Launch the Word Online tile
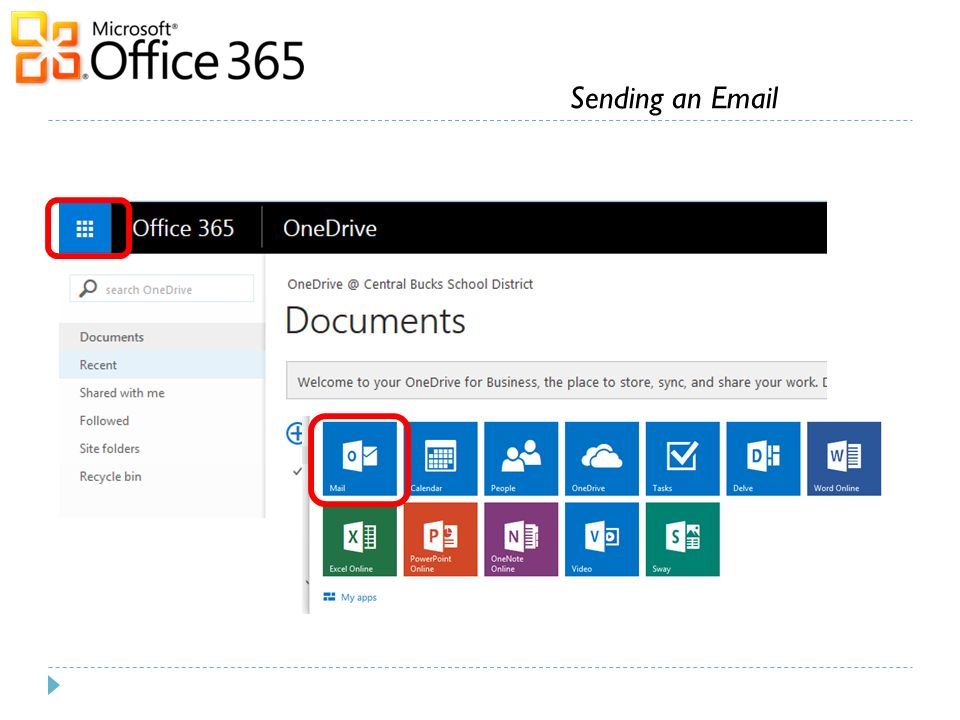The width and height of the screenshot is (960, 720). [844, 459]
